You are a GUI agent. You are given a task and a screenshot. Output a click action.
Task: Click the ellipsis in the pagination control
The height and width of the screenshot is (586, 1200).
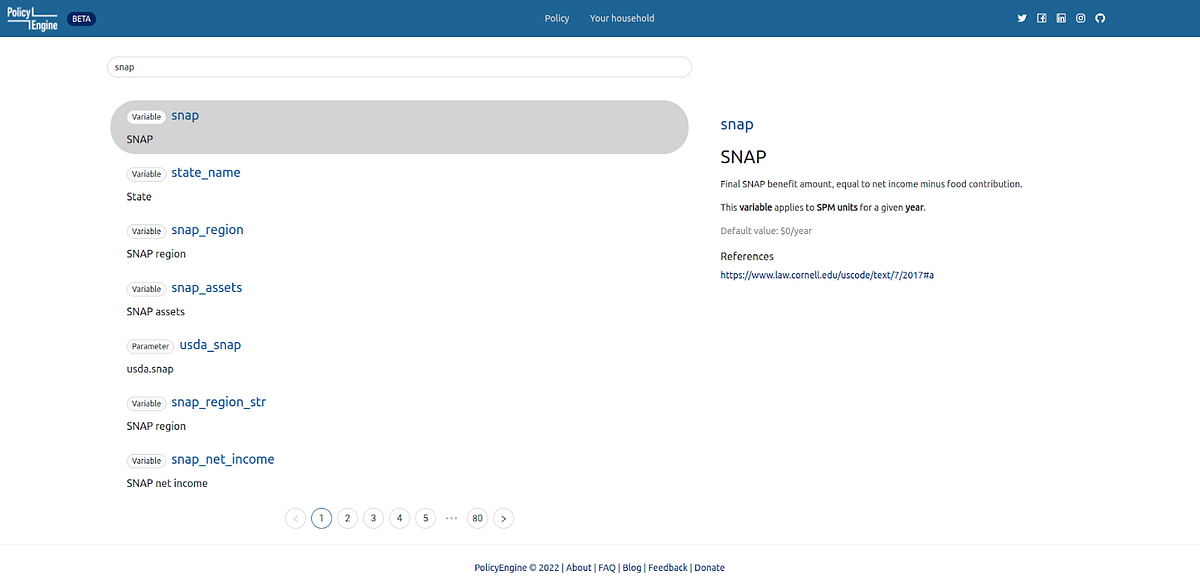pyautogui.click(x=451, y=518)
